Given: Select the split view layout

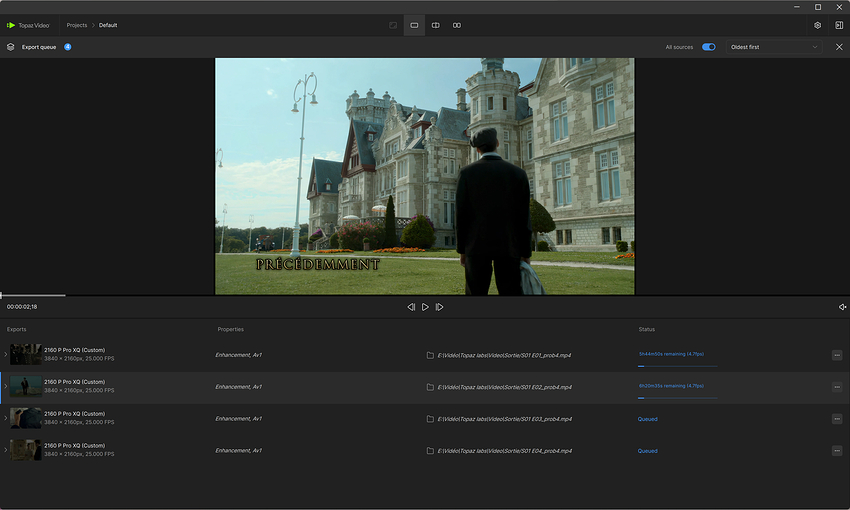Looking at the screenshot, I should [x=435, y=25].
